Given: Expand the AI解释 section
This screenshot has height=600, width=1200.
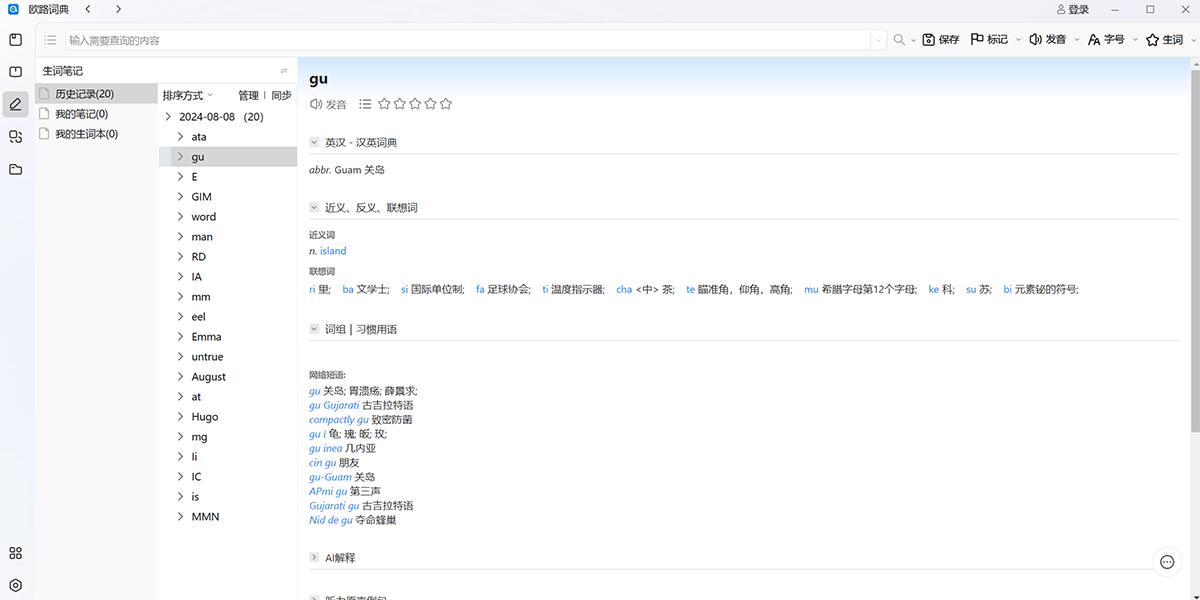Looking at the screenshot, I should tap(314, 557).
